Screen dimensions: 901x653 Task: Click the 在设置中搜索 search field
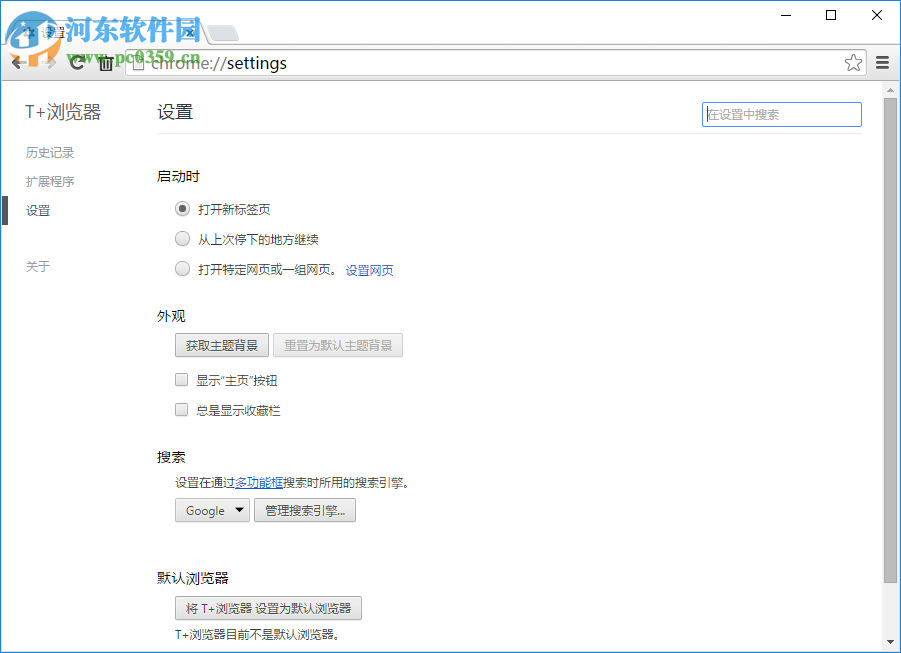(x=781, y=114)
